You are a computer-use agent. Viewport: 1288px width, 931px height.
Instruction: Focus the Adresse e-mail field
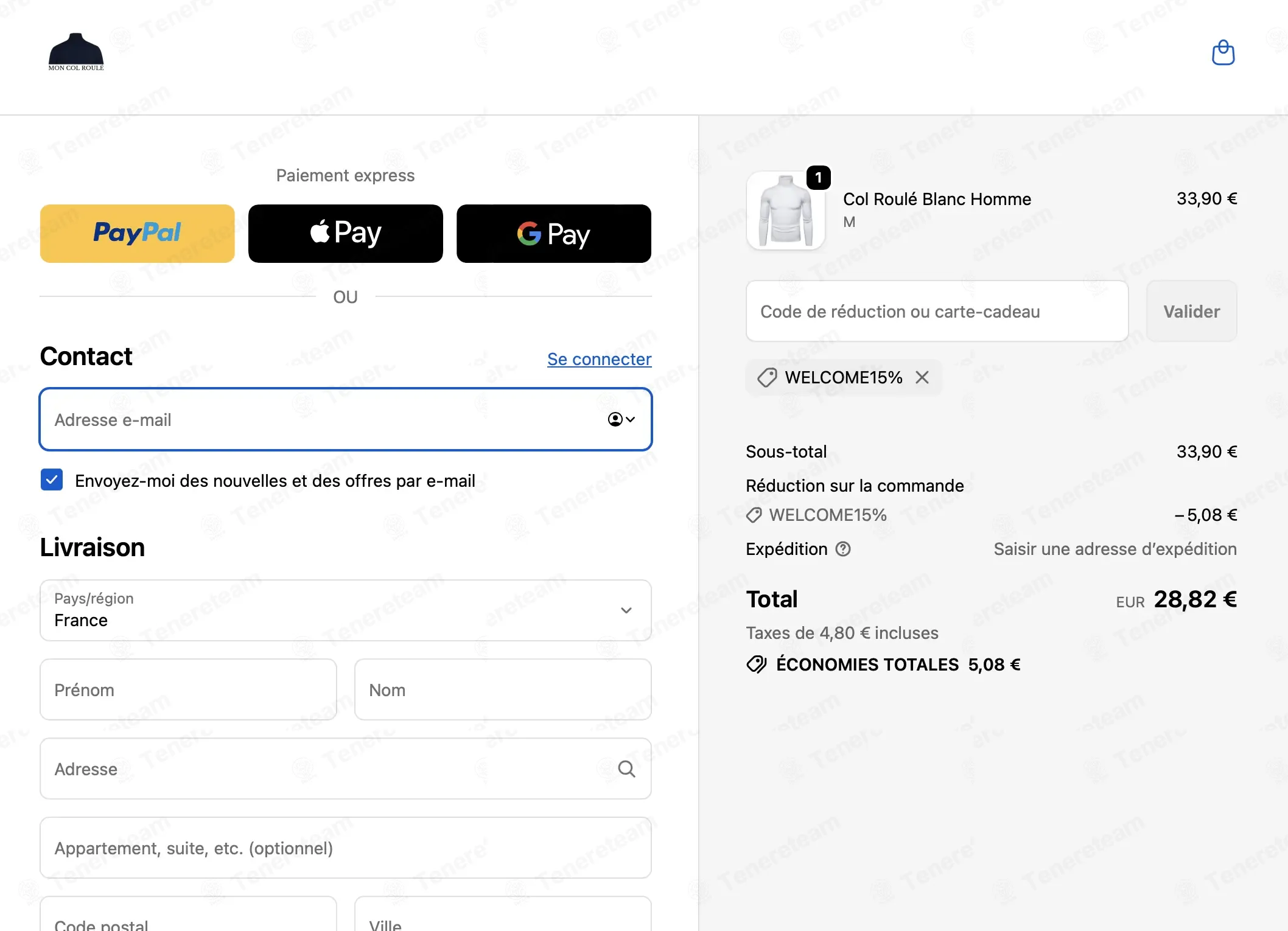(346, 419)
